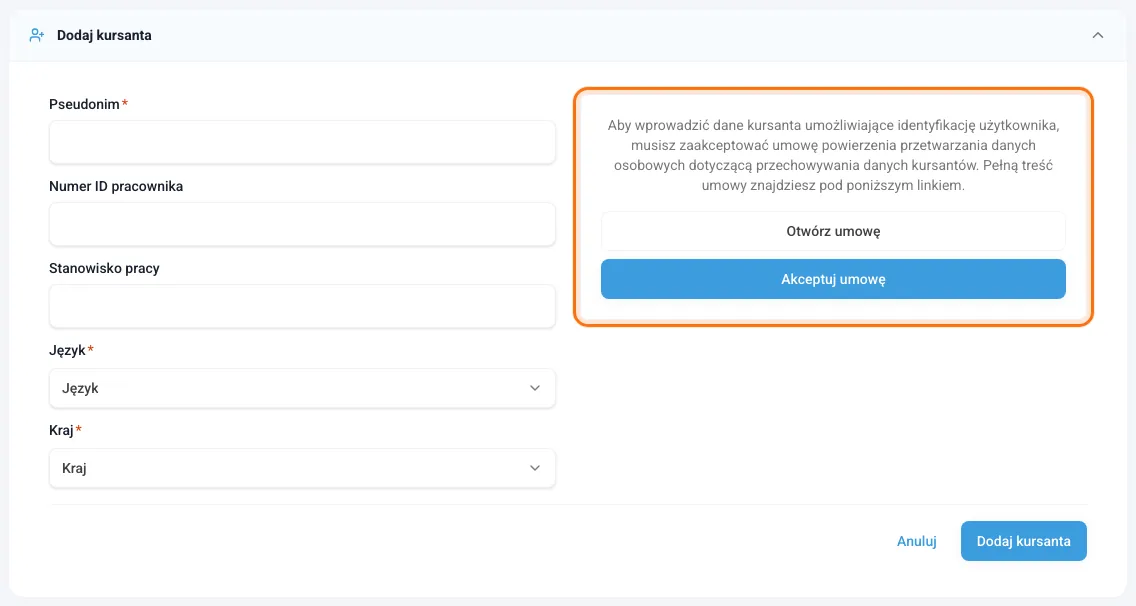Submit with the Dodaj kursanta button

[1024, 541]
